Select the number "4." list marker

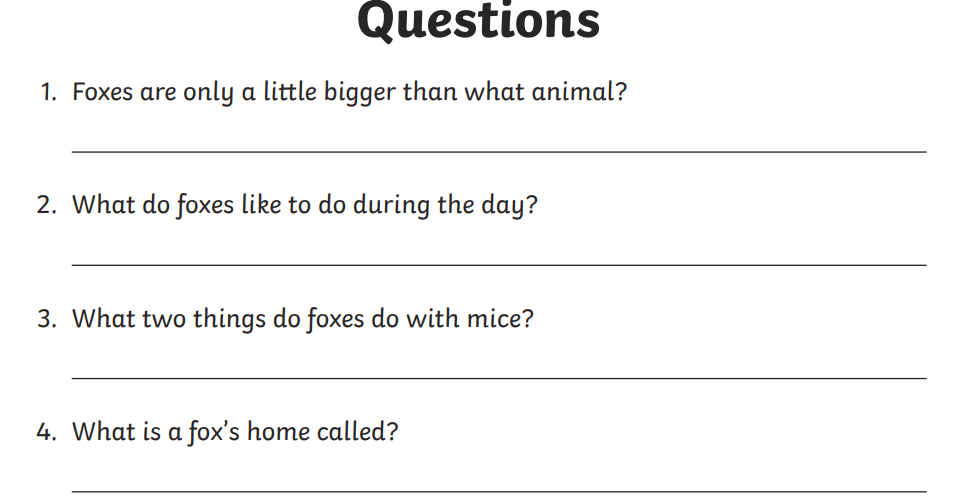[47, 432]
